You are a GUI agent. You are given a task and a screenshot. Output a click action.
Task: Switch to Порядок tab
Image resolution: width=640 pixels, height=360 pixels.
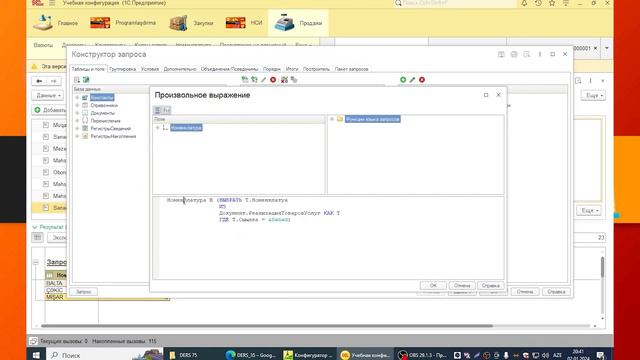[x=271, y=69]
